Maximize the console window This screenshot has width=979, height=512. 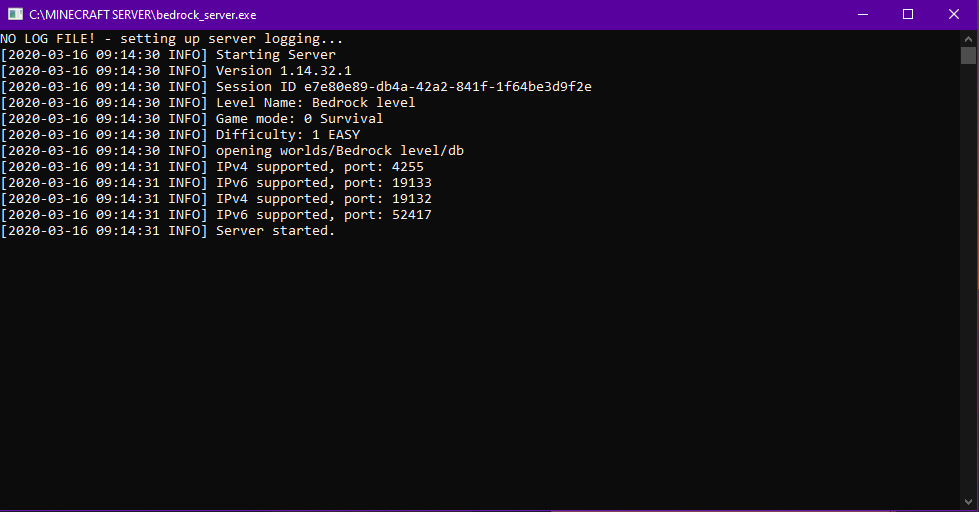click(908, 14)
